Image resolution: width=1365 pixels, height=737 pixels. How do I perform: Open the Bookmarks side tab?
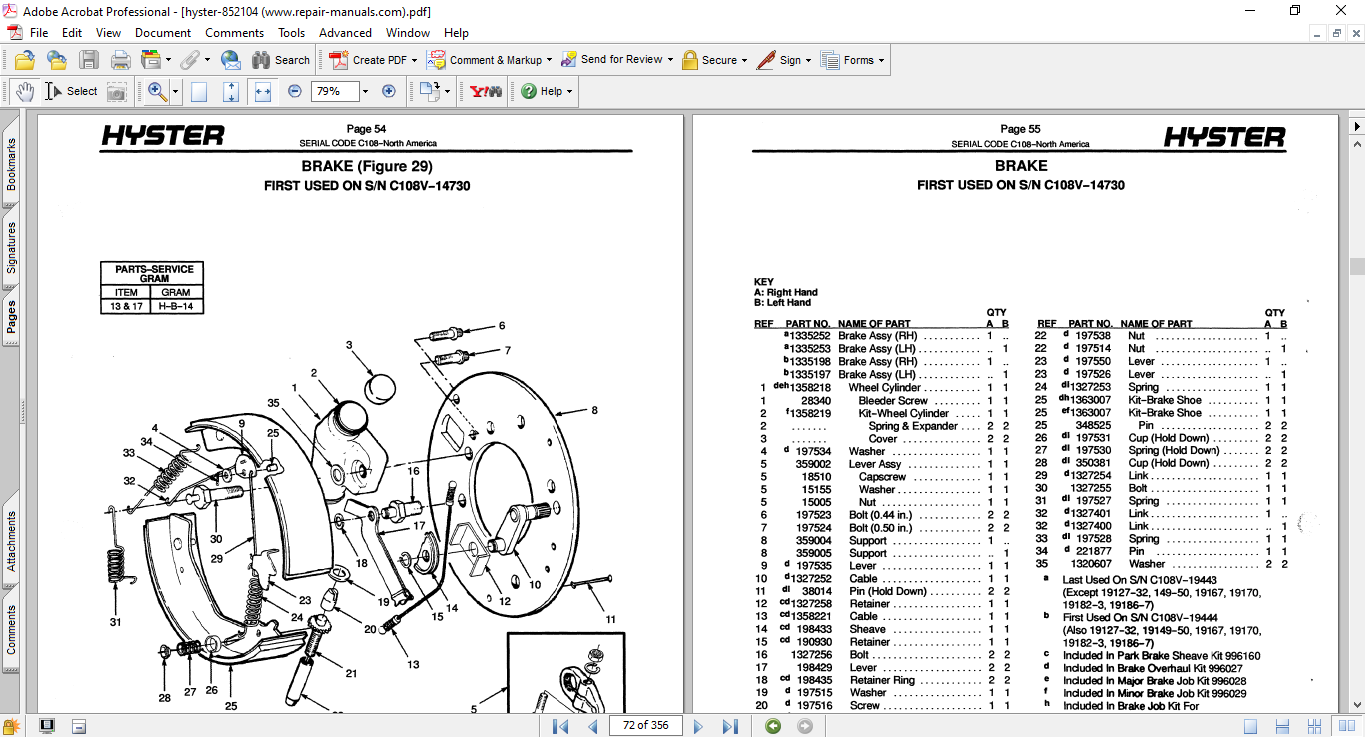tap(11, 164)
